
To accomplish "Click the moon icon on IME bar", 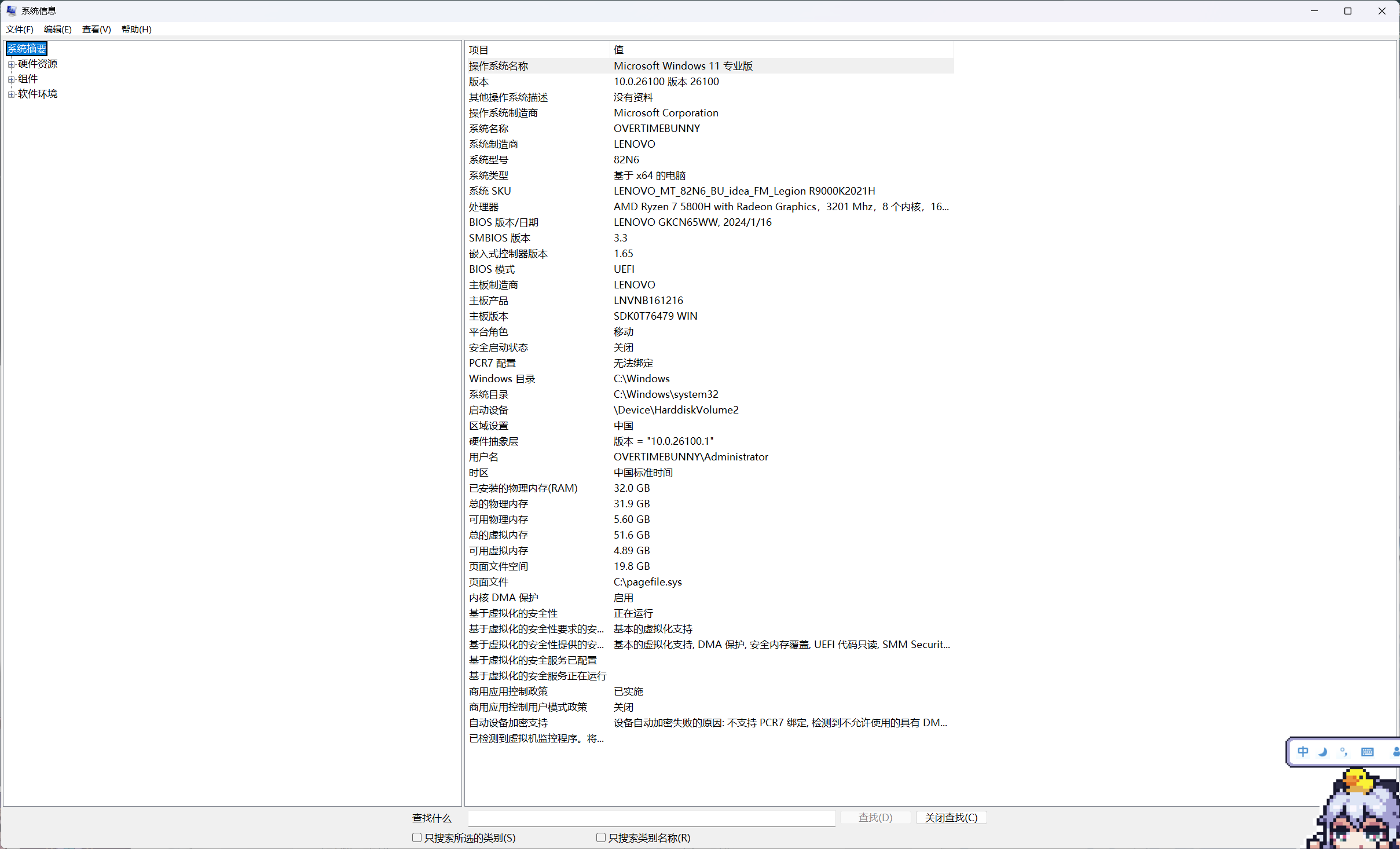I will click(1323, 752).
